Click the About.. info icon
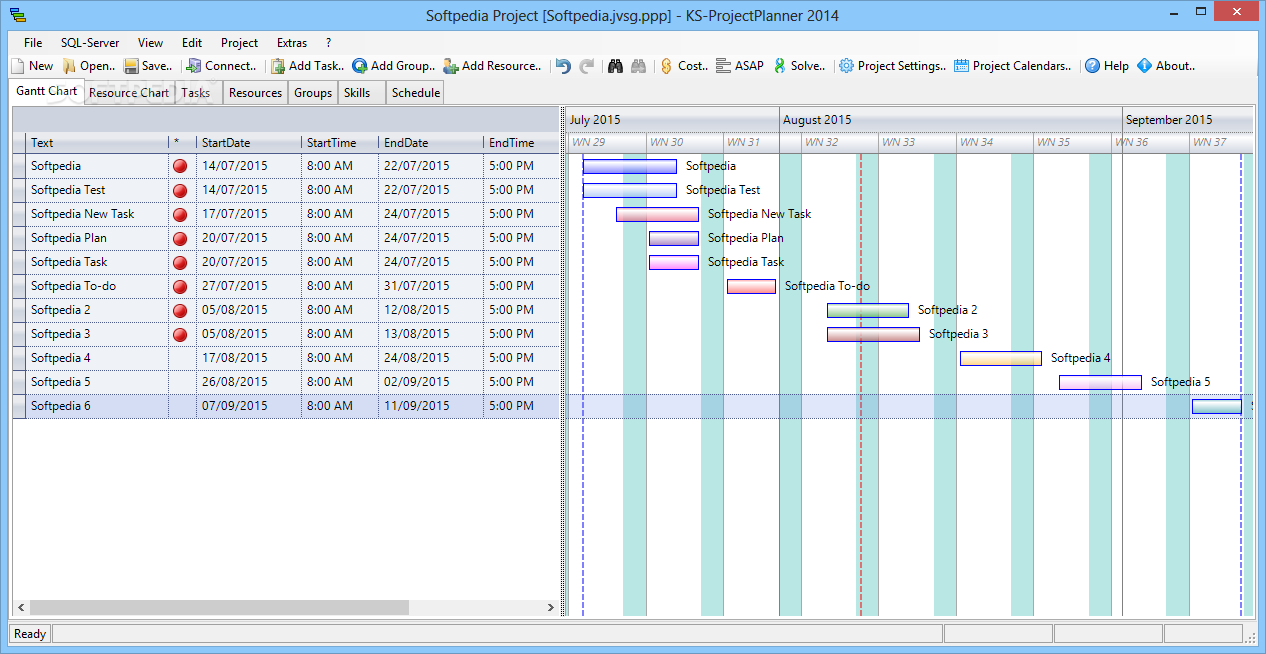This screenshot has width=1266, height=654. pyautogui.click(x=1144, y=66)
